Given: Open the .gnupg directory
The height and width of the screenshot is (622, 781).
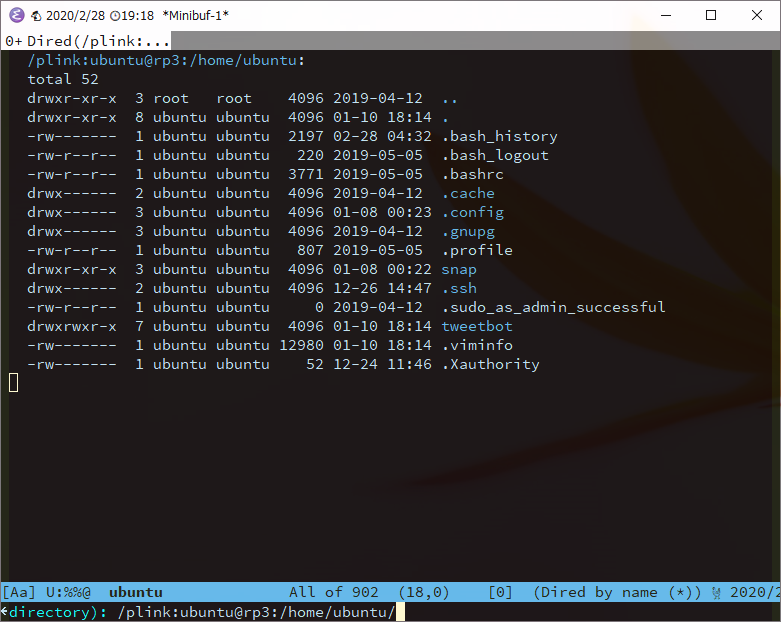Looking at the screenshot, I should point(468,232).
